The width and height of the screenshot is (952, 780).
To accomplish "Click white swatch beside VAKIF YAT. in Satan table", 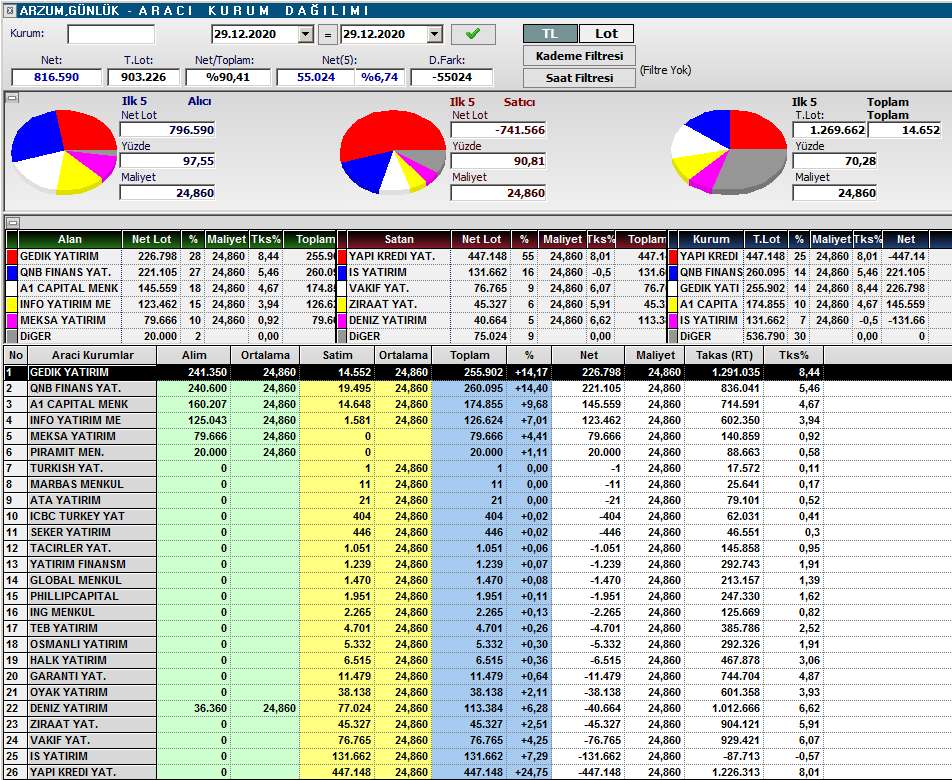I will point(341,288).
